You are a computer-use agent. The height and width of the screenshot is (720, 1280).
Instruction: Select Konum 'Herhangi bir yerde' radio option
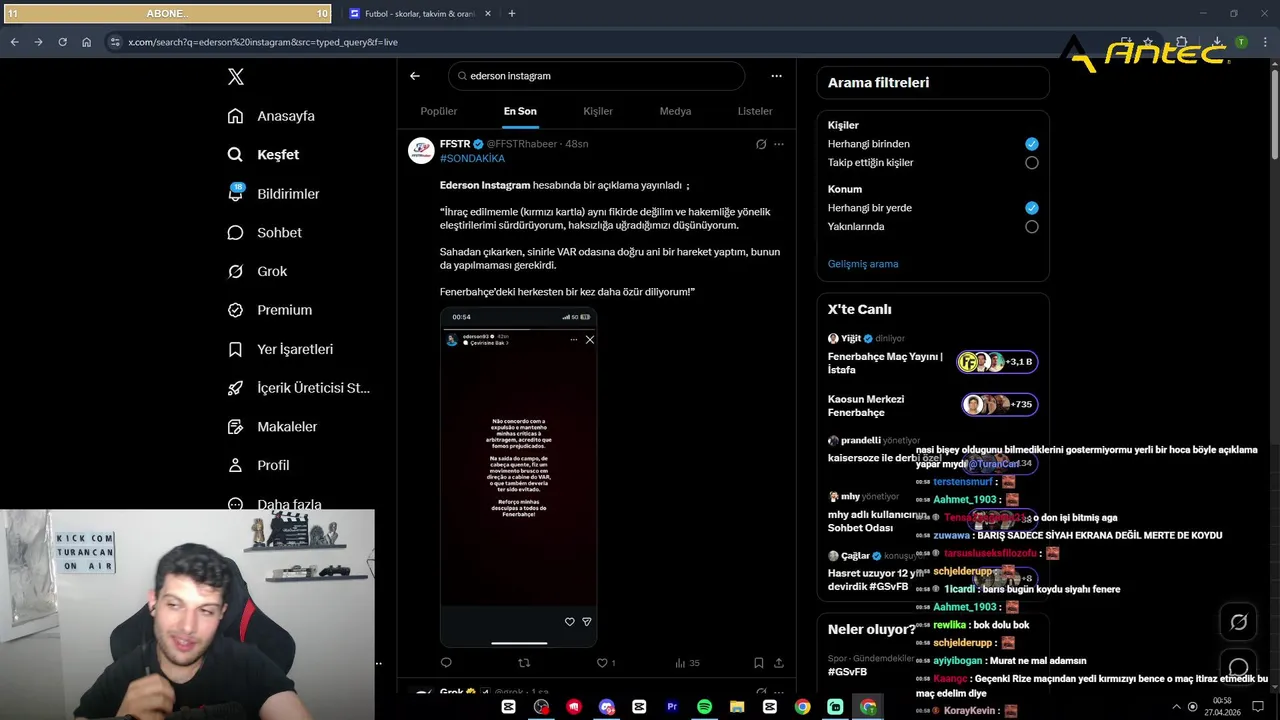(x=1032, y=208)
